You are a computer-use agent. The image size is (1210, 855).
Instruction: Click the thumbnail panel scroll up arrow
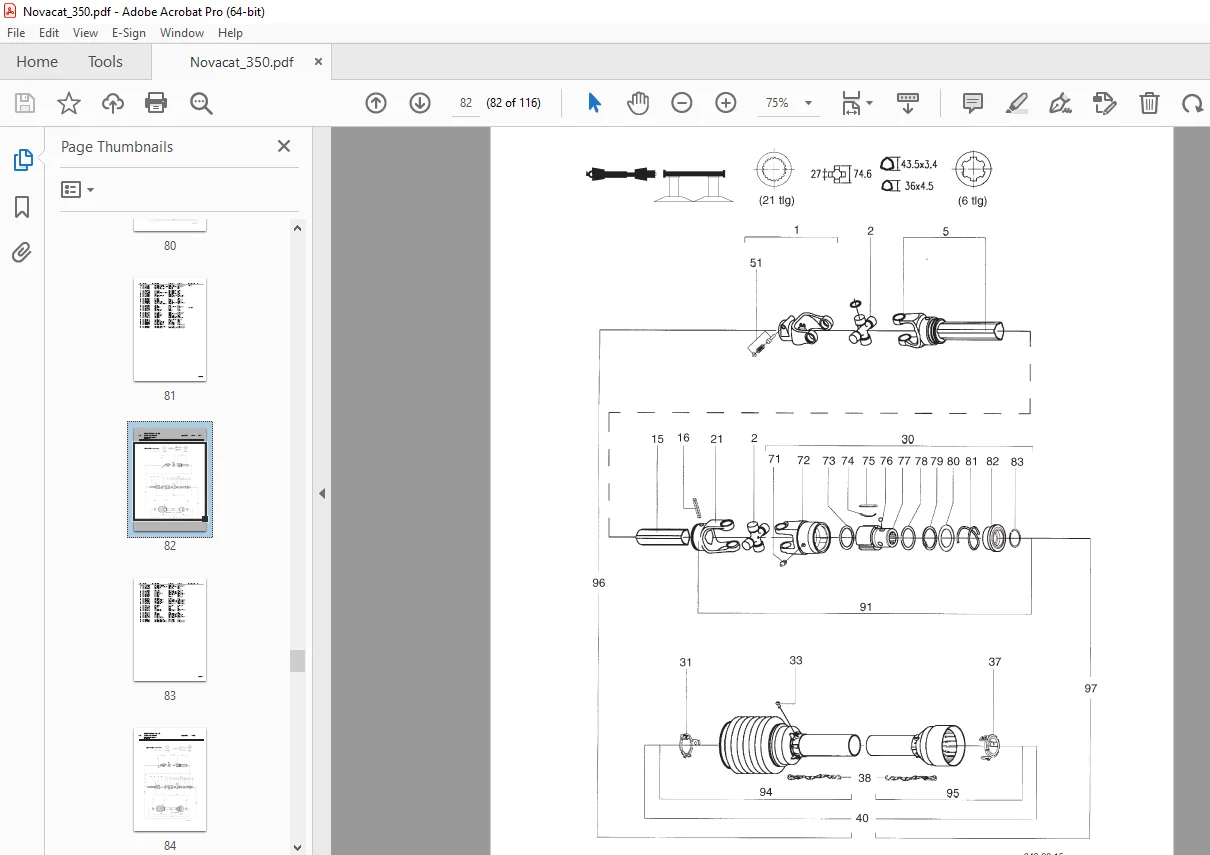pos(297,228)
